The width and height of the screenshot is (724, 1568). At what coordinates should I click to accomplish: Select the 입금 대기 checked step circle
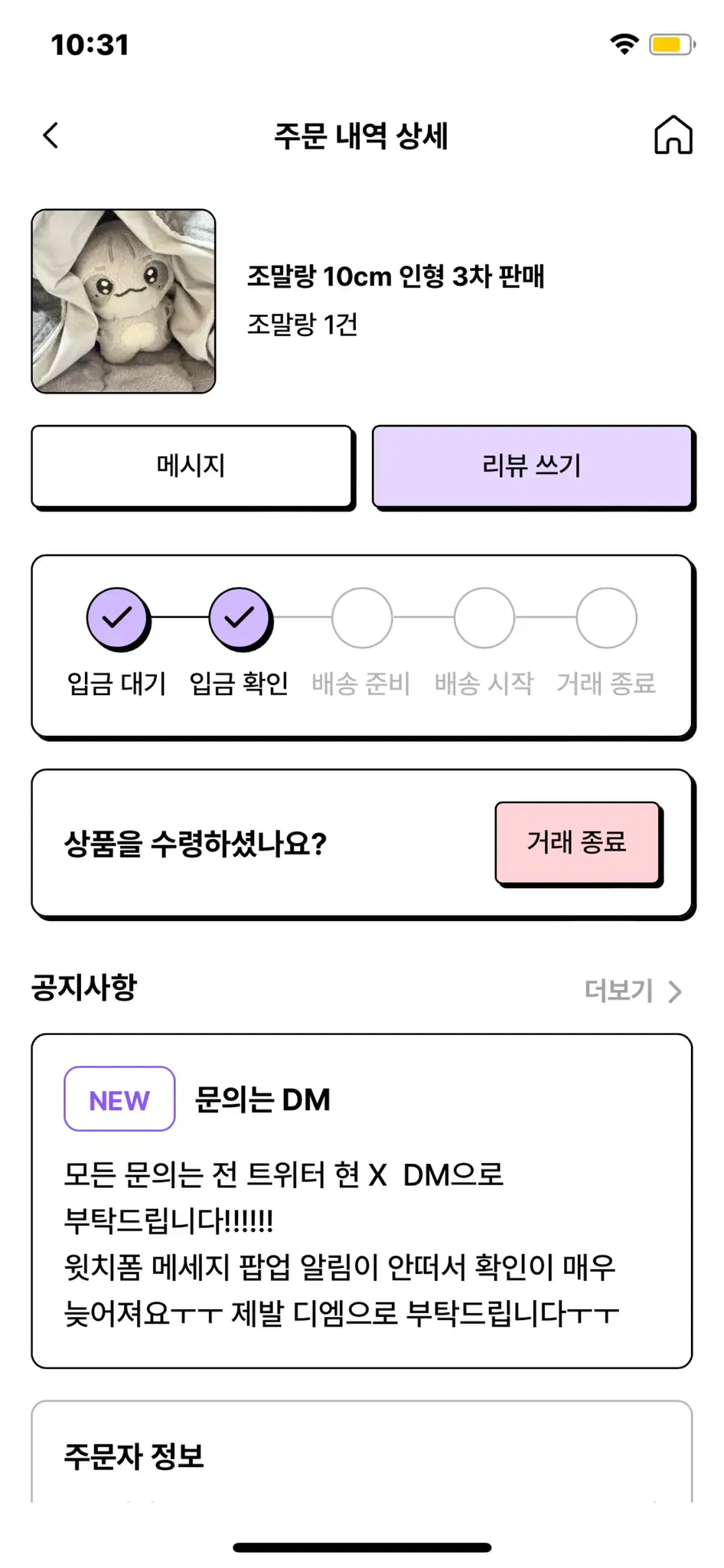117,618
